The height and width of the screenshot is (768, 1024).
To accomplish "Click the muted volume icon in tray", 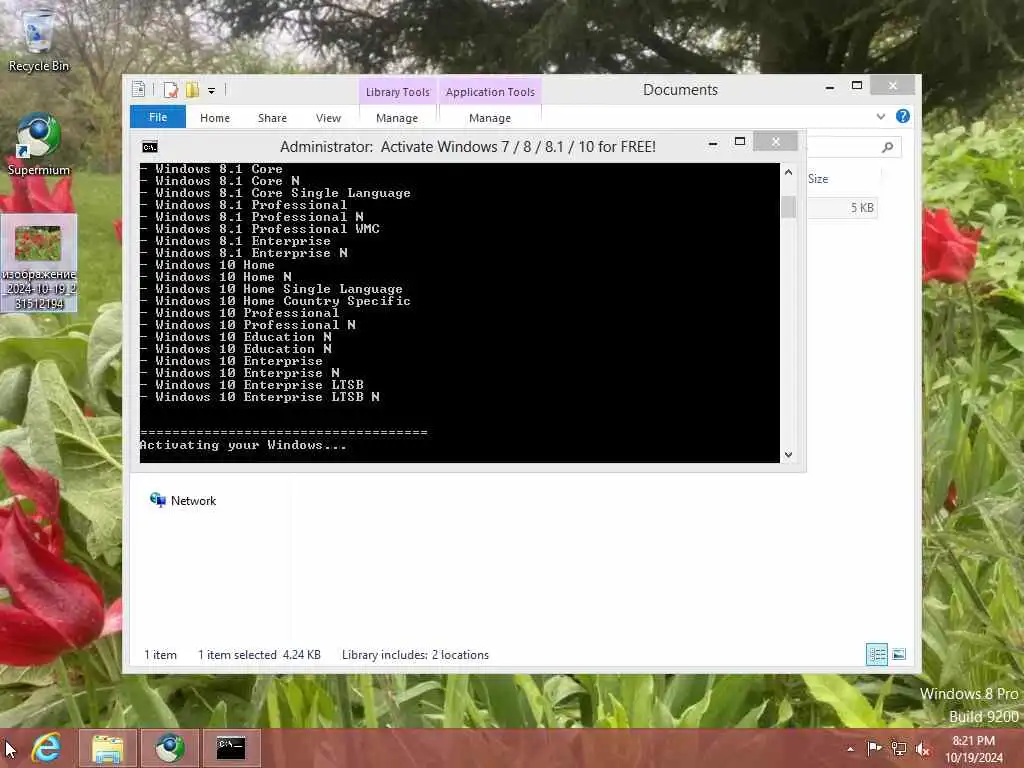I will click(x=923, y=749).
